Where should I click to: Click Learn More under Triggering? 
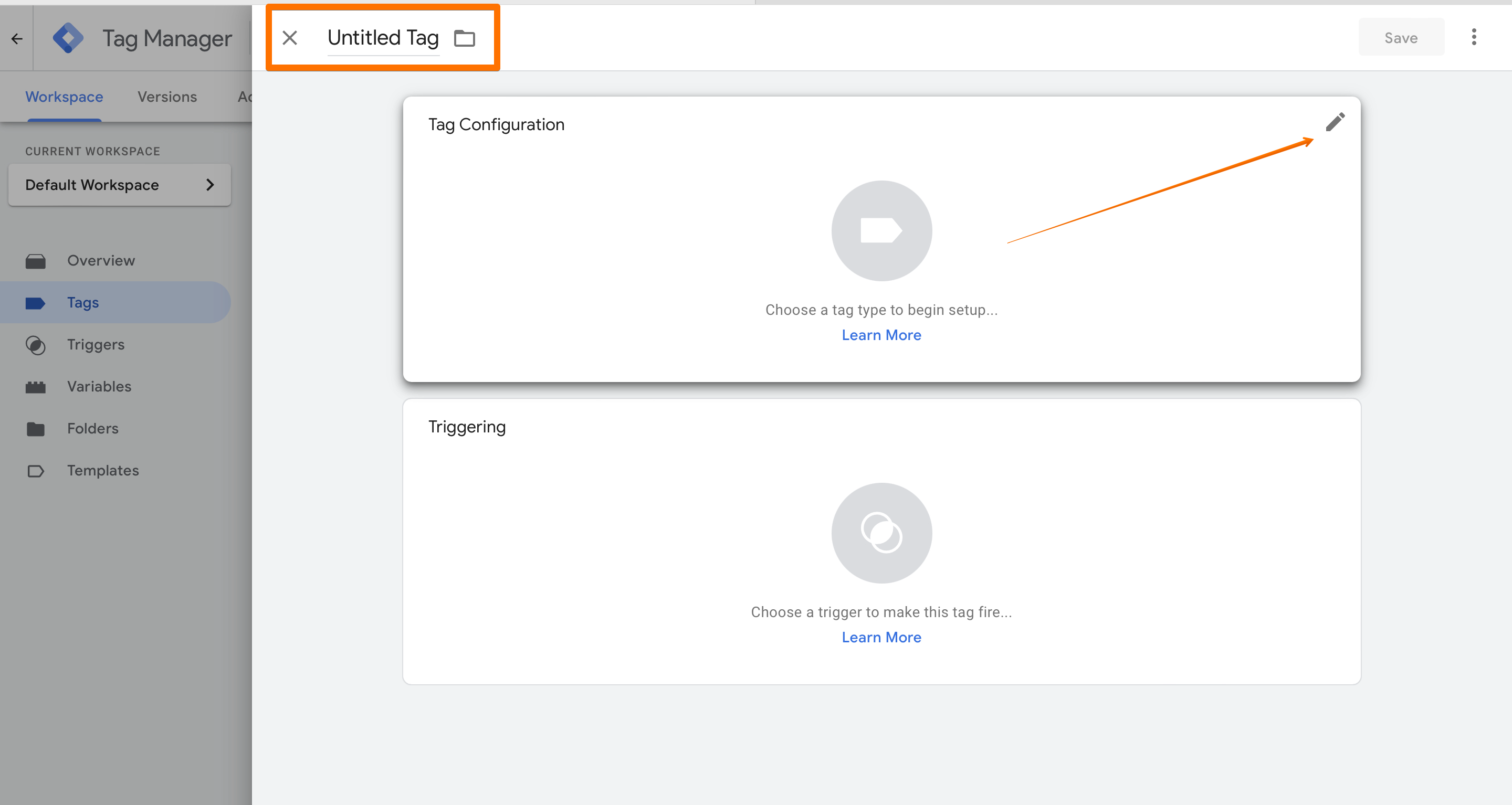point(881,637)
